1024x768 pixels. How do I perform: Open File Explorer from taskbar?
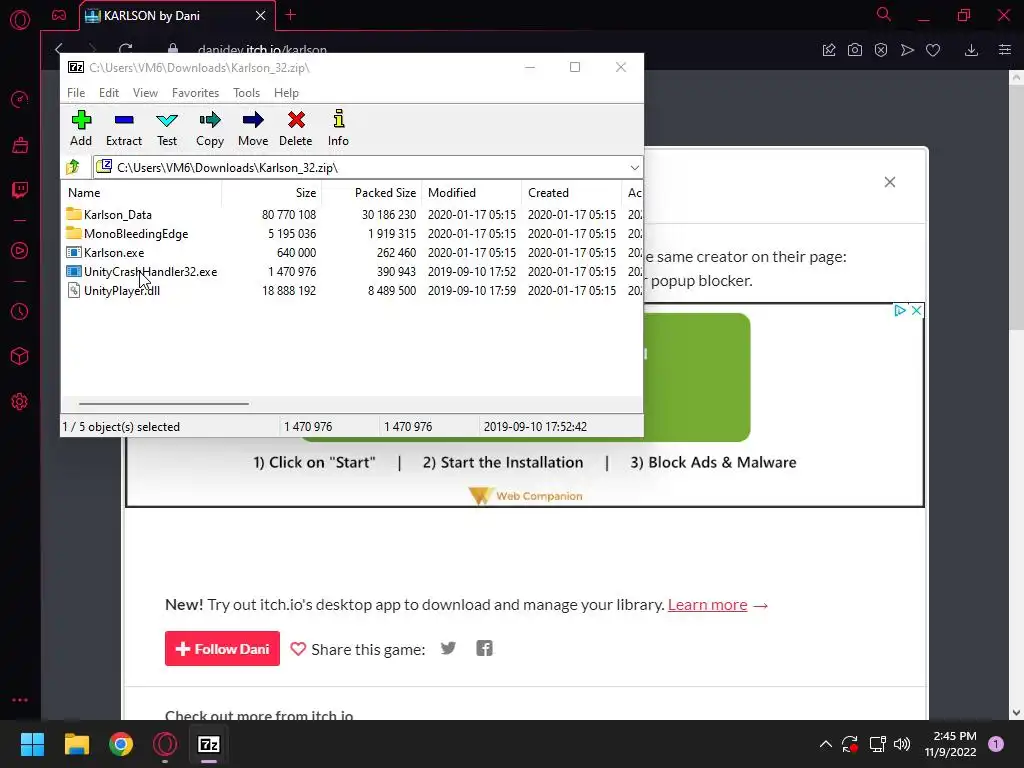click(76, 744)
